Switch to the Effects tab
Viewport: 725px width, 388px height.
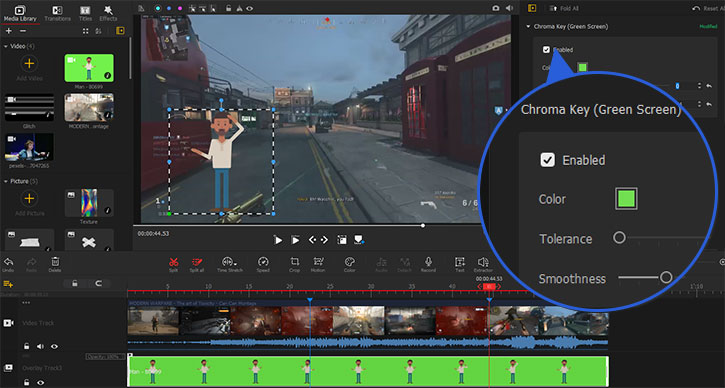tap(108, 13)
